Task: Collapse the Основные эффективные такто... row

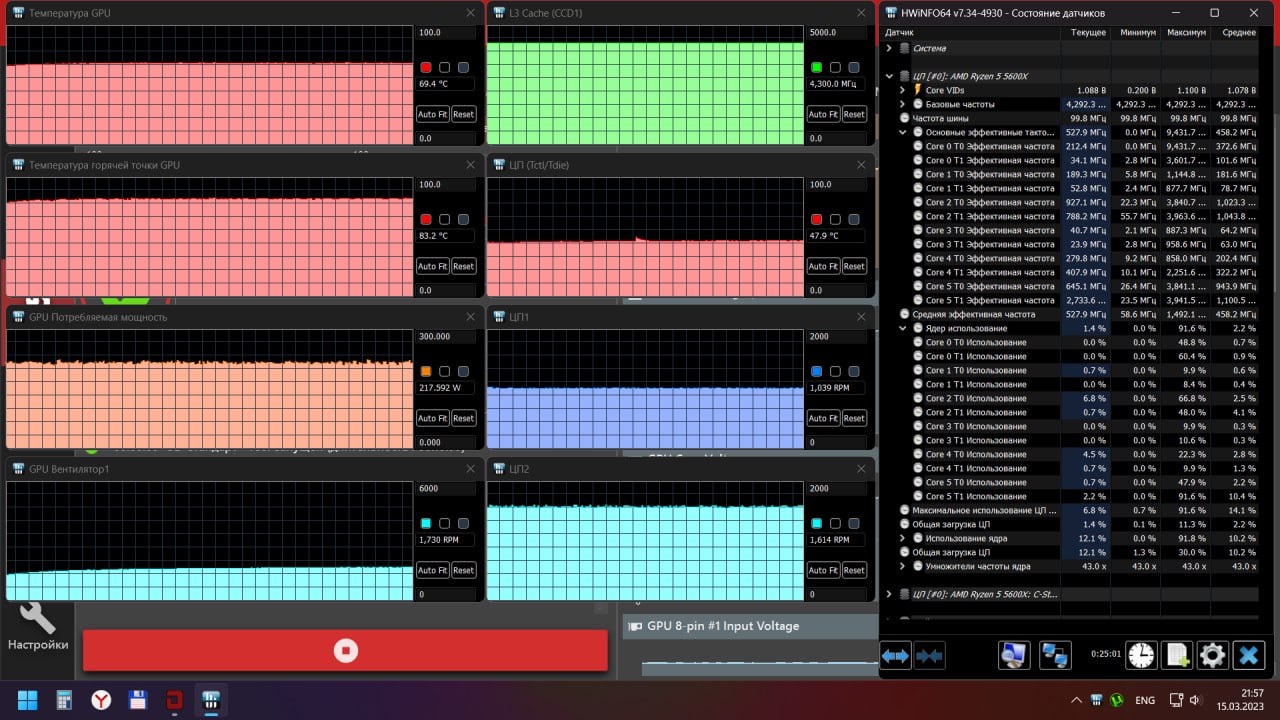Action: [903, 132]
